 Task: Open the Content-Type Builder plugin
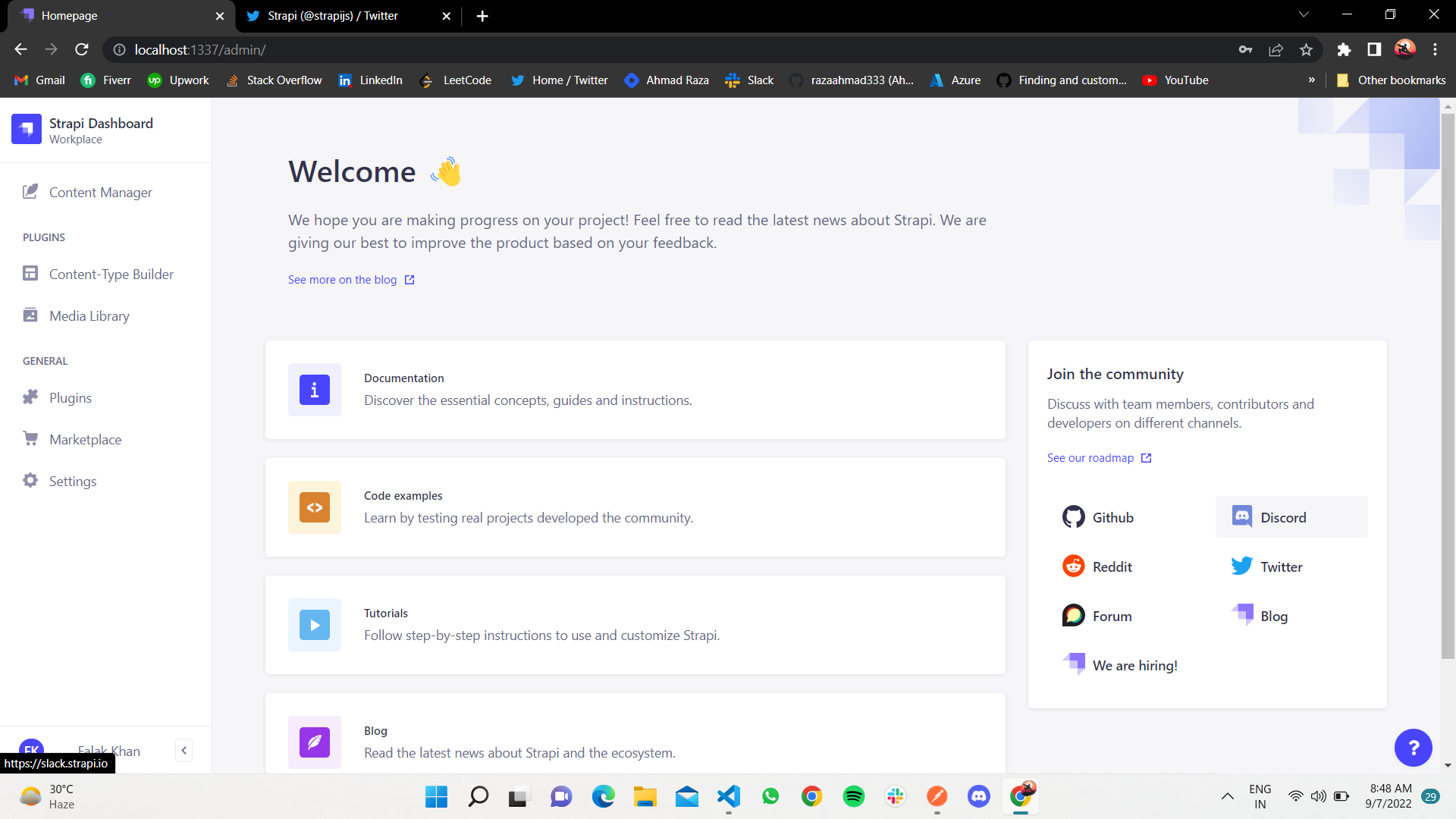[111, 274]
